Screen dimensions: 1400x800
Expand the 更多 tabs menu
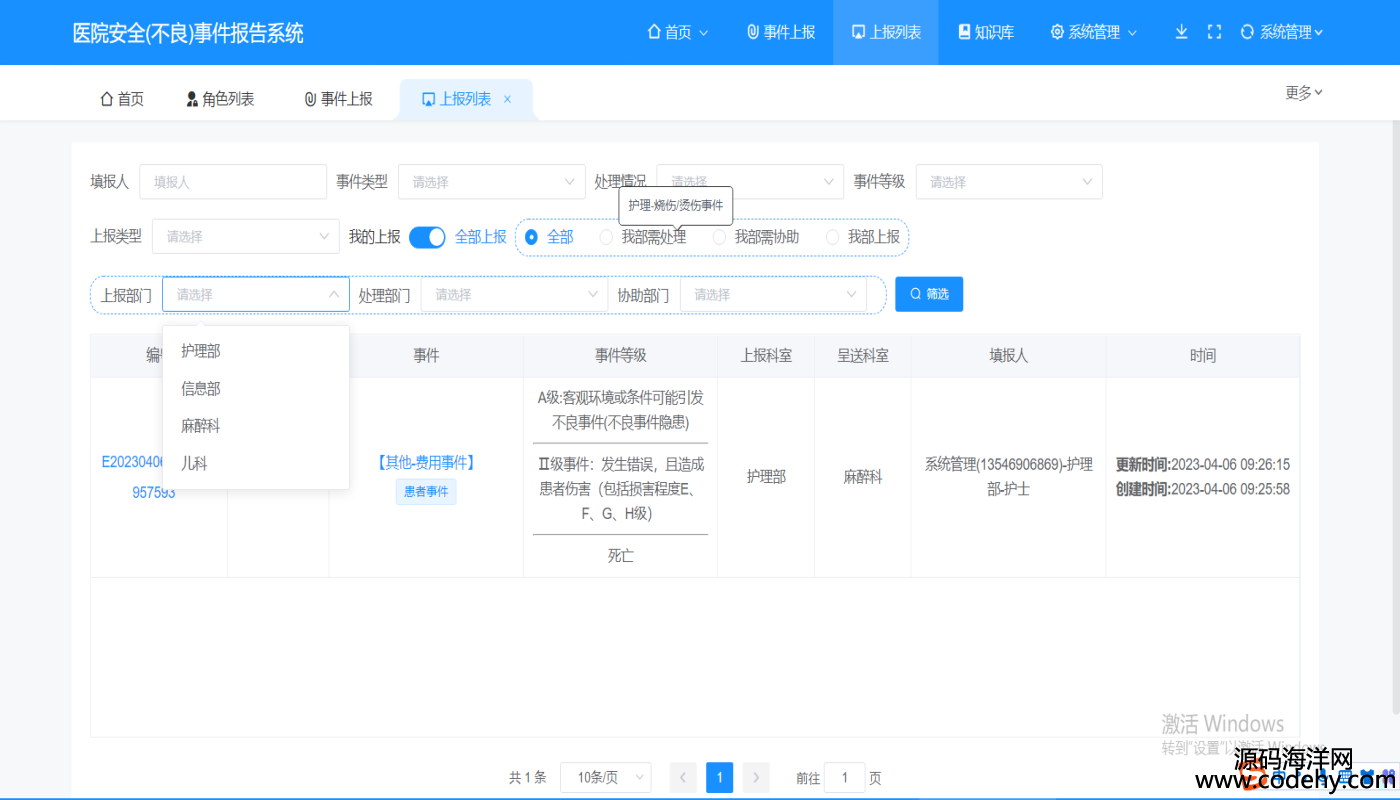tap(1303, 93)
